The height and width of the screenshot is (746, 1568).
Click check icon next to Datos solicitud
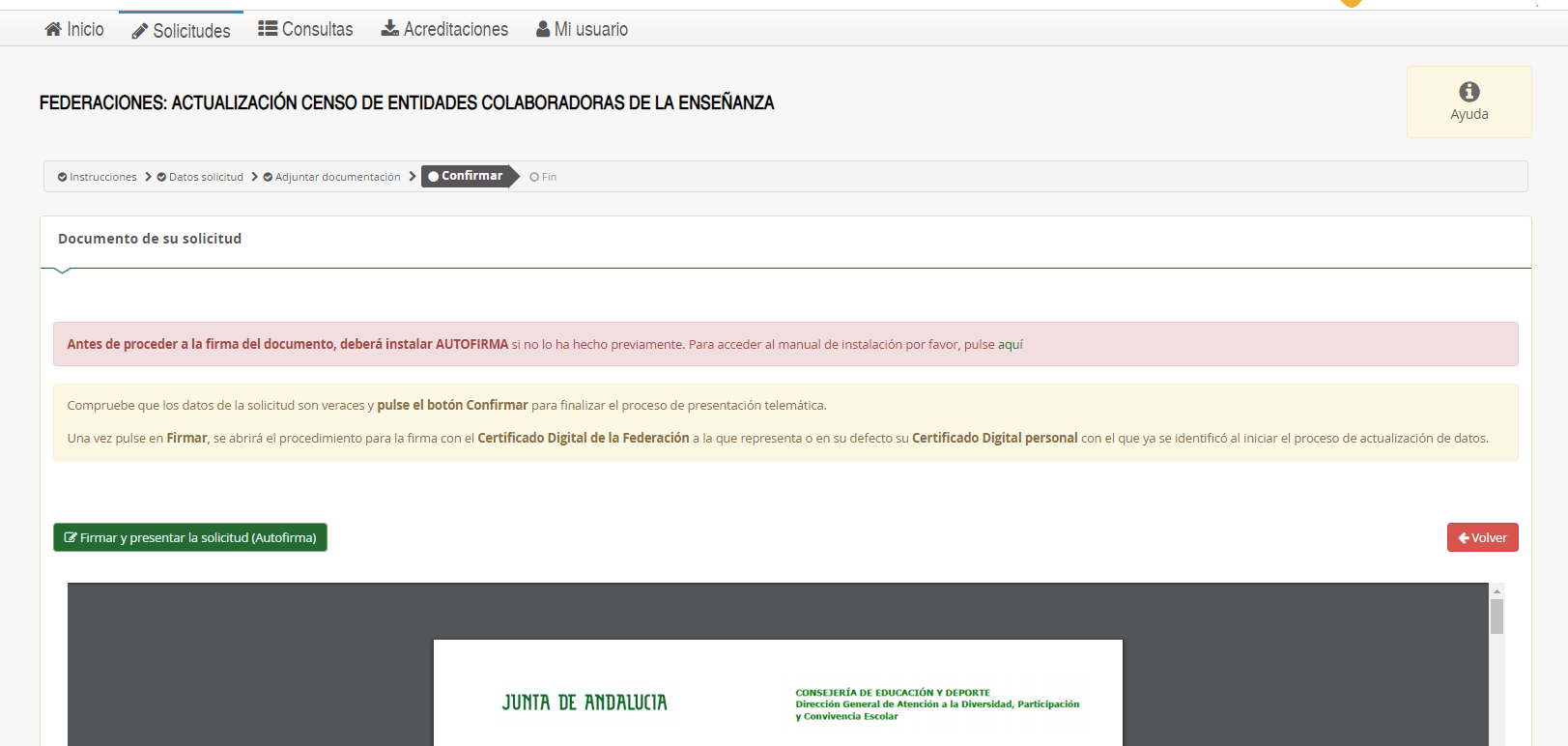(162, 177)
